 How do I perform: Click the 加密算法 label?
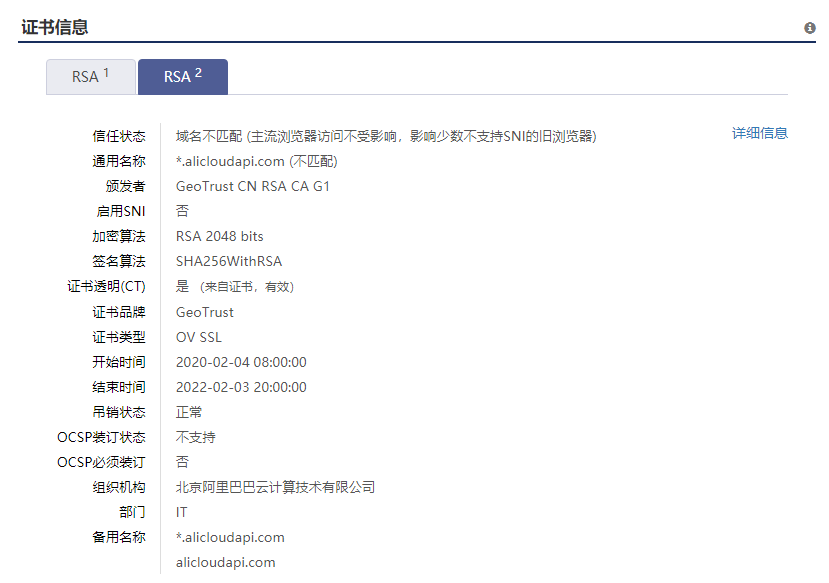pos(119,236)
